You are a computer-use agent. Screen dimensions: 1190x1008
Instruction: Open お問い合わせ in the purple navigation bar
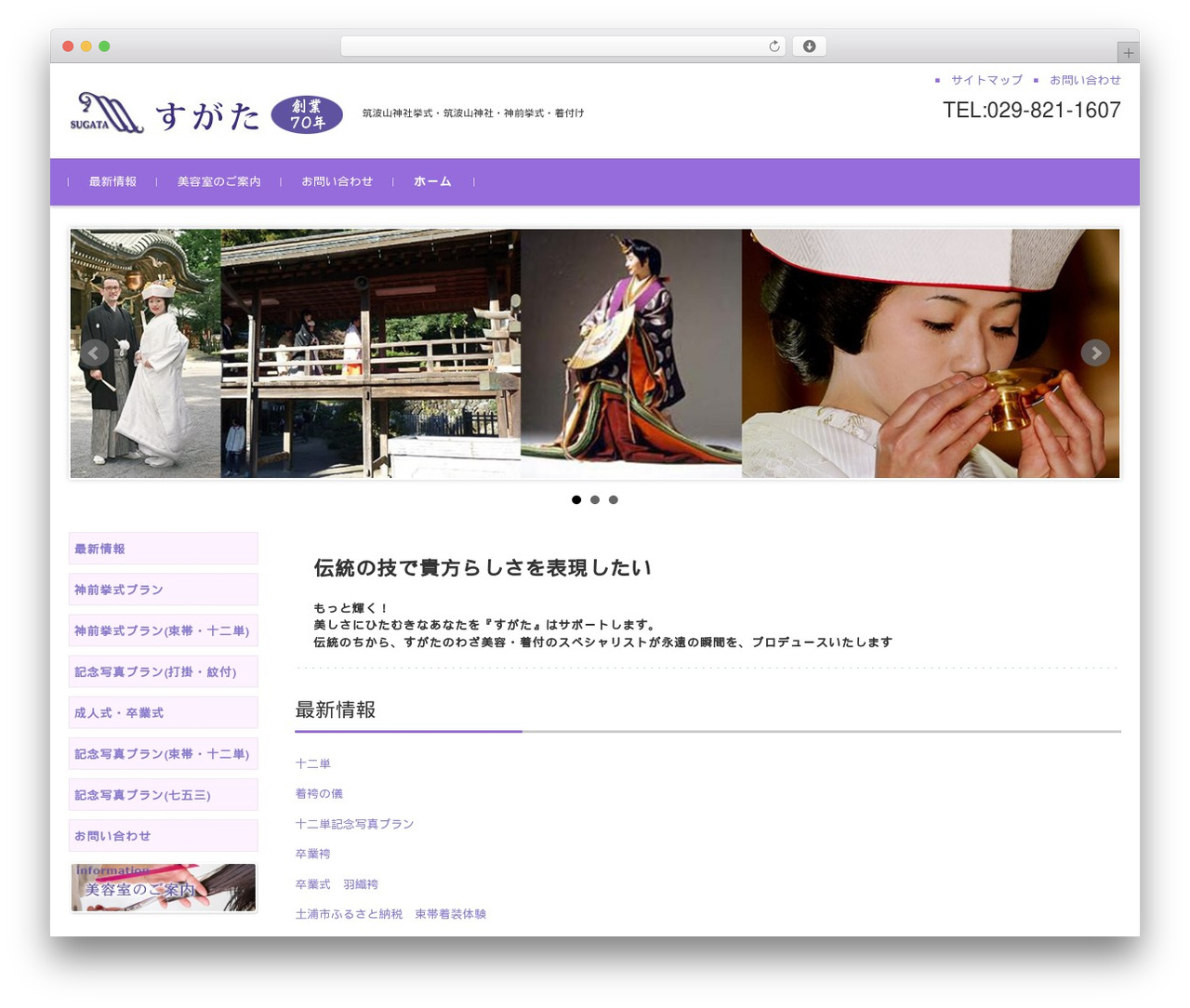point(337,181)
